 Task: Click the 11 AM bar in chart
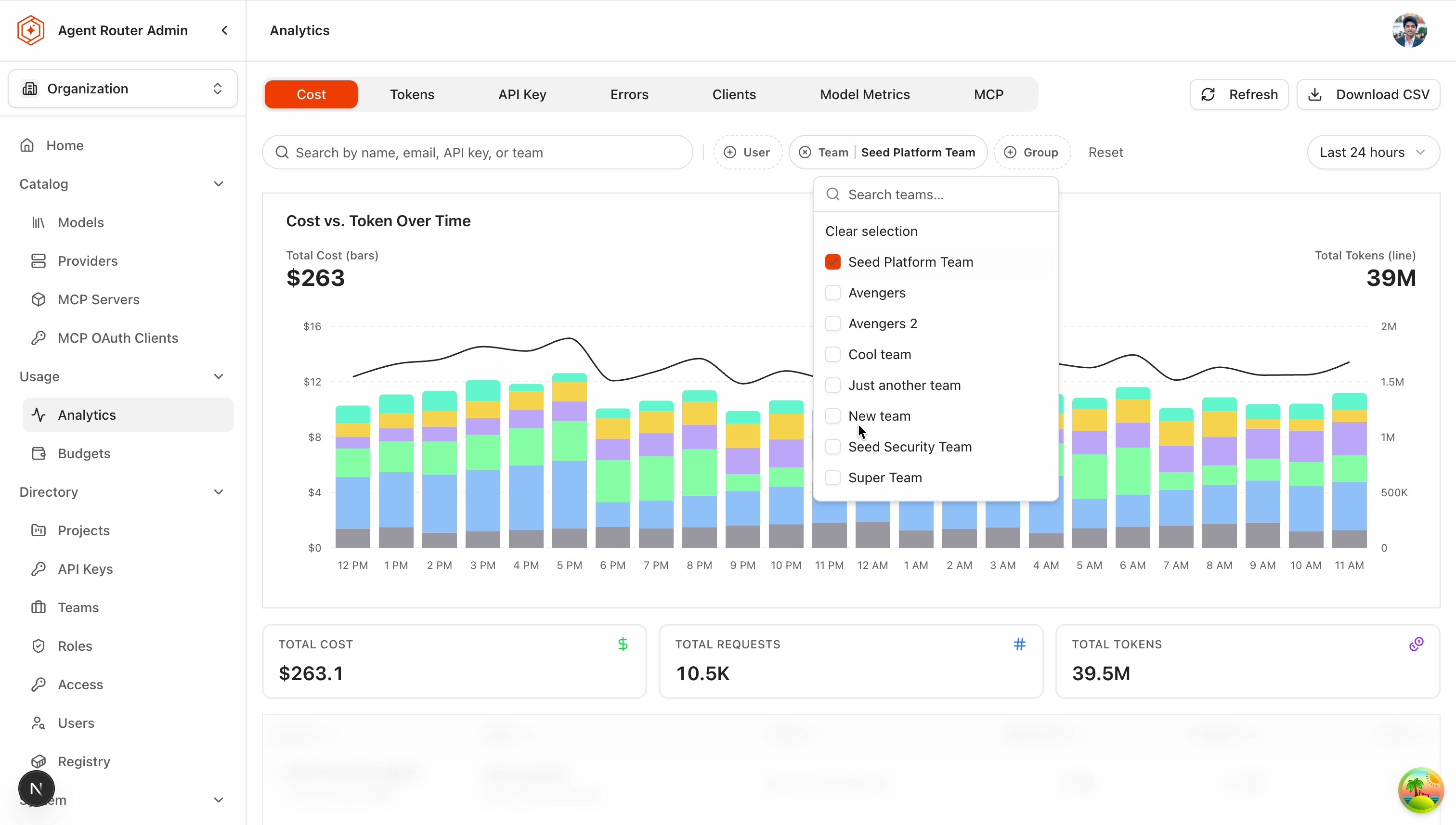coord(1349,470)
